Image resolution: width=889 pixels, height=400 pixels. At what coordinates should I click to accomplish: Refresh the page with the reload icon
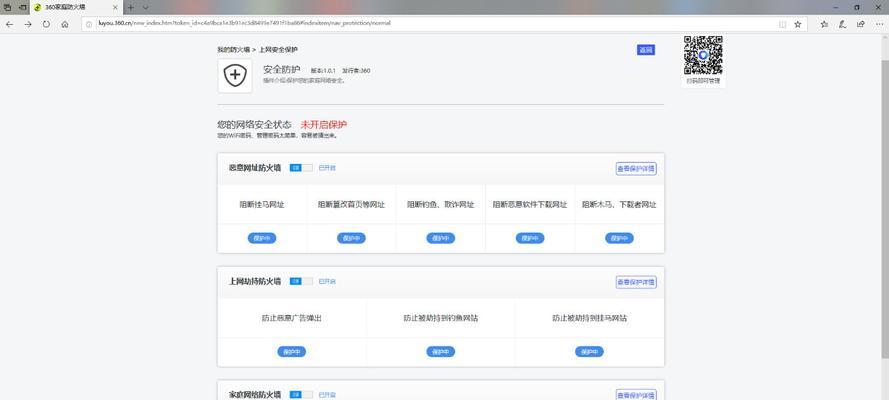click(46, 24)
